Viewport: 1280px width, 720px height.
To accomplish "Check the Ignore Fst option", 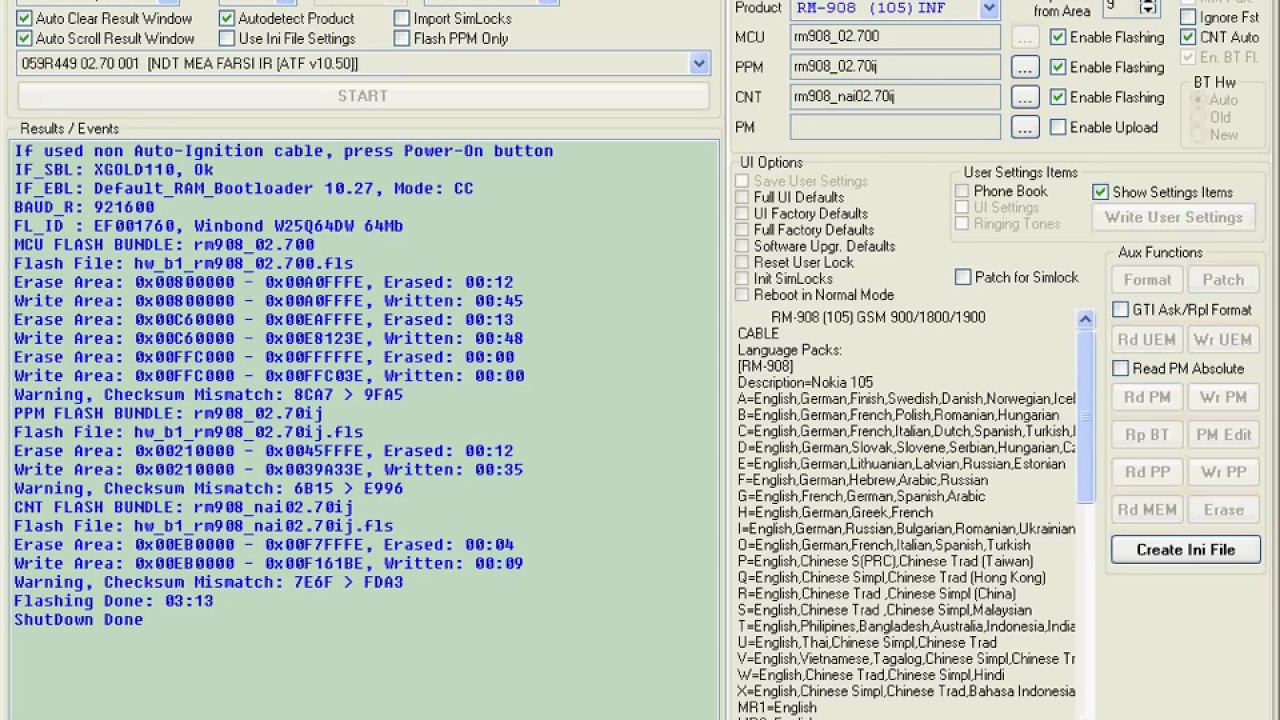I will click(1188, 17).
